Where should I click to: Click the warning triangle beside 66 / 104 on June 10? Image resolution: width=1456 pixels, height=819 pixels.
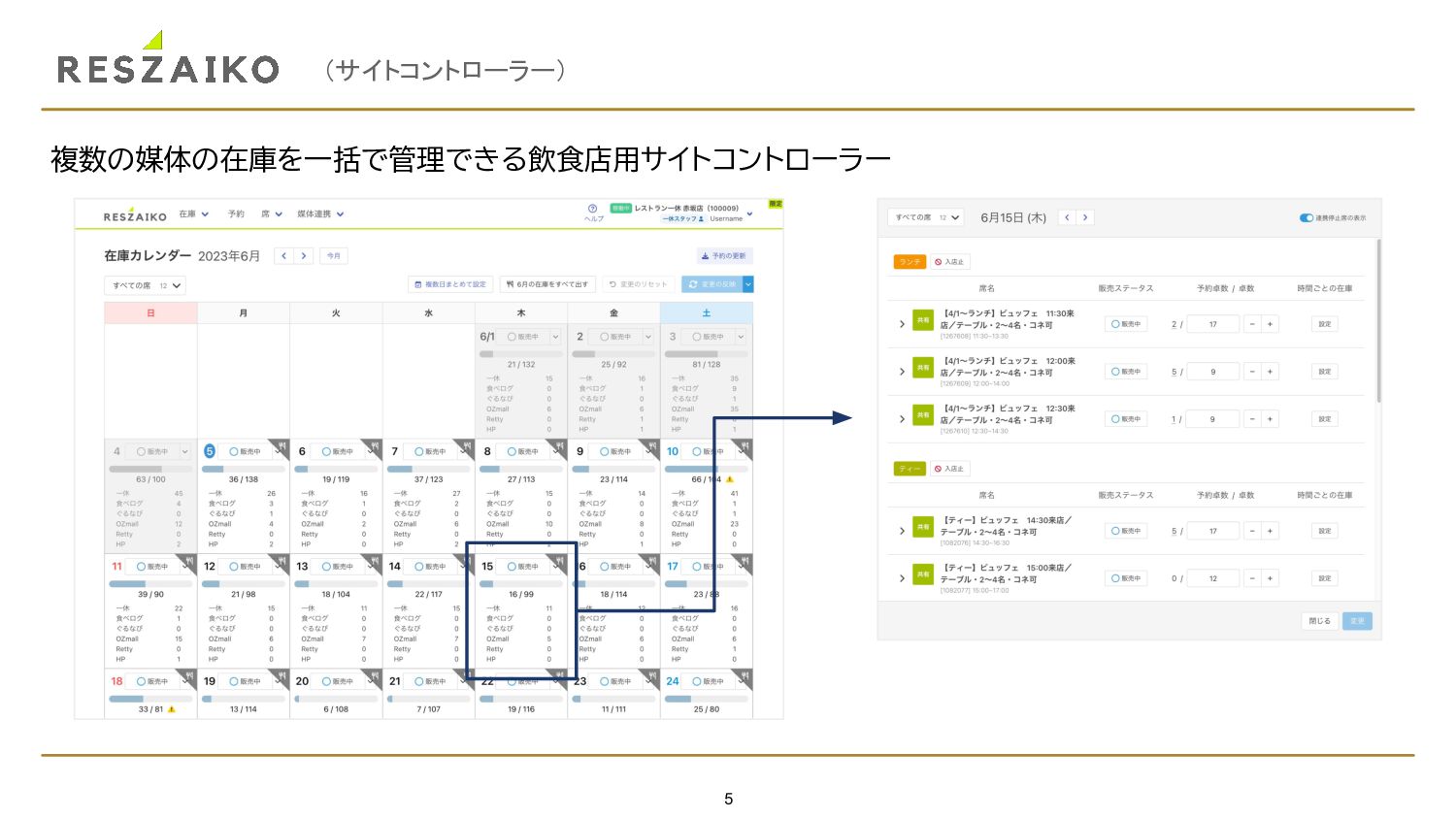[730, 479]
